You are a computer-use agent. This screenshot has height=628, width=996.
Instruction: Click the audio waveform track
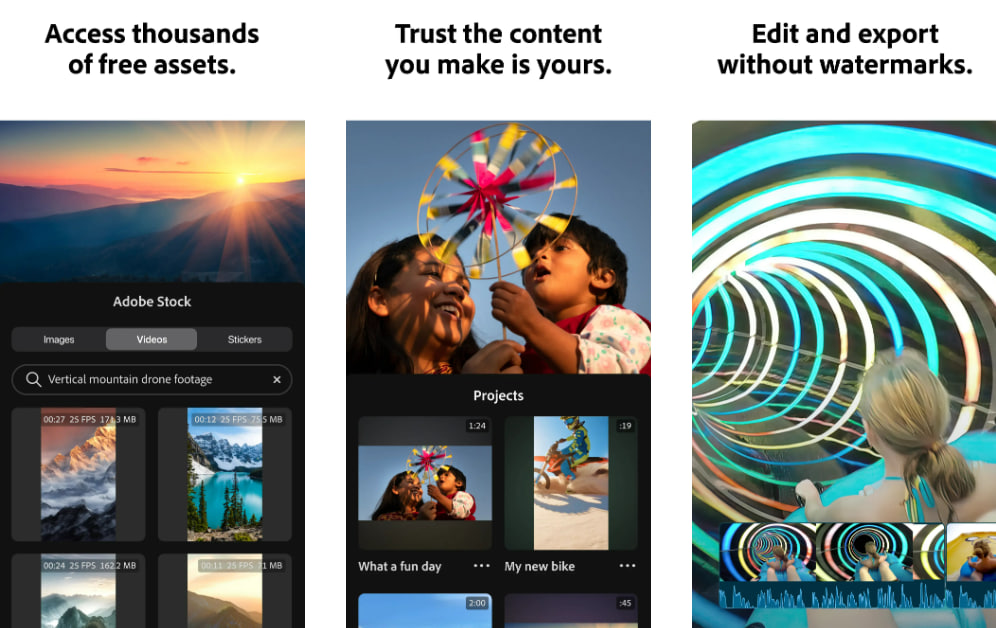click(x=858, y=597)
